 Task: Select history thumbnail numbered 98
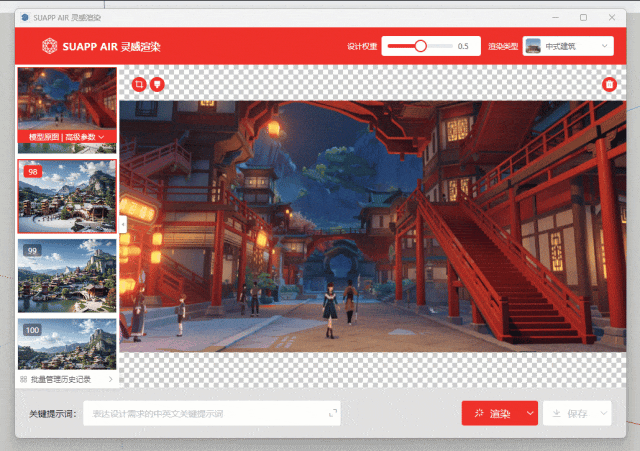[67, 196]
